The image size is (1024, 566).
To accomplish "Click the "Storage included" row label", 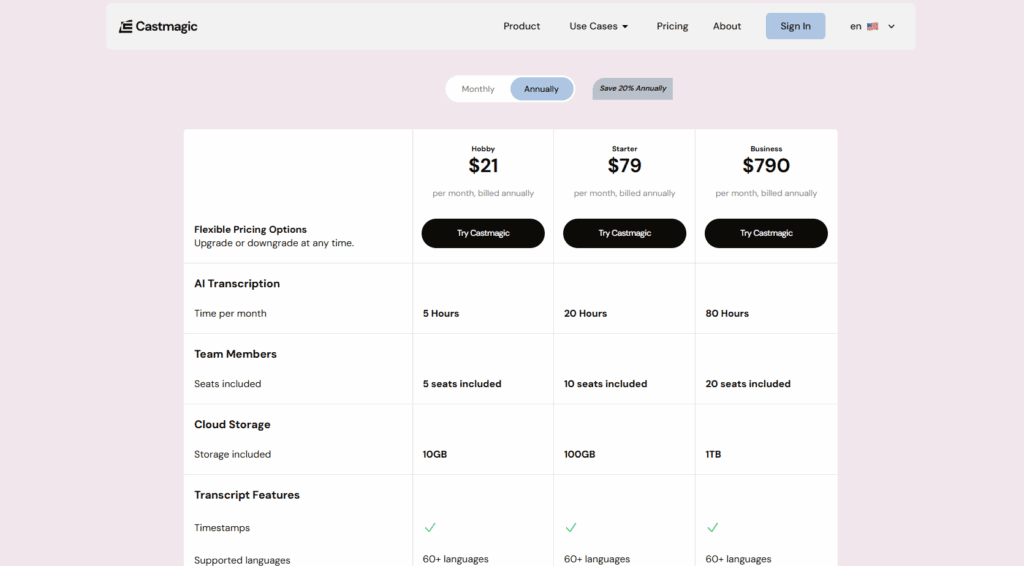I will (x=232, y=454).
